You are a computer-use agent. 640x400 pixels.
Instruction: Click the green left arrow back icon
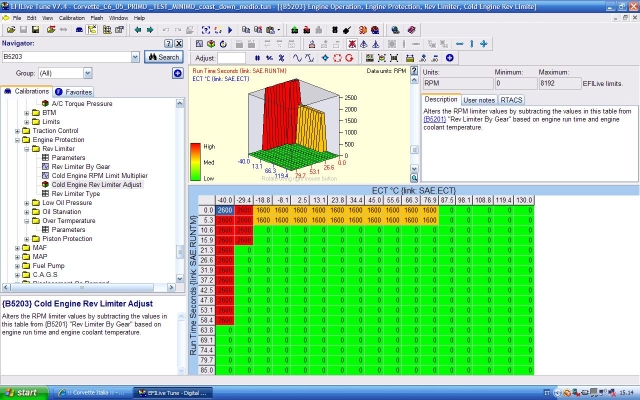[138, 30]
